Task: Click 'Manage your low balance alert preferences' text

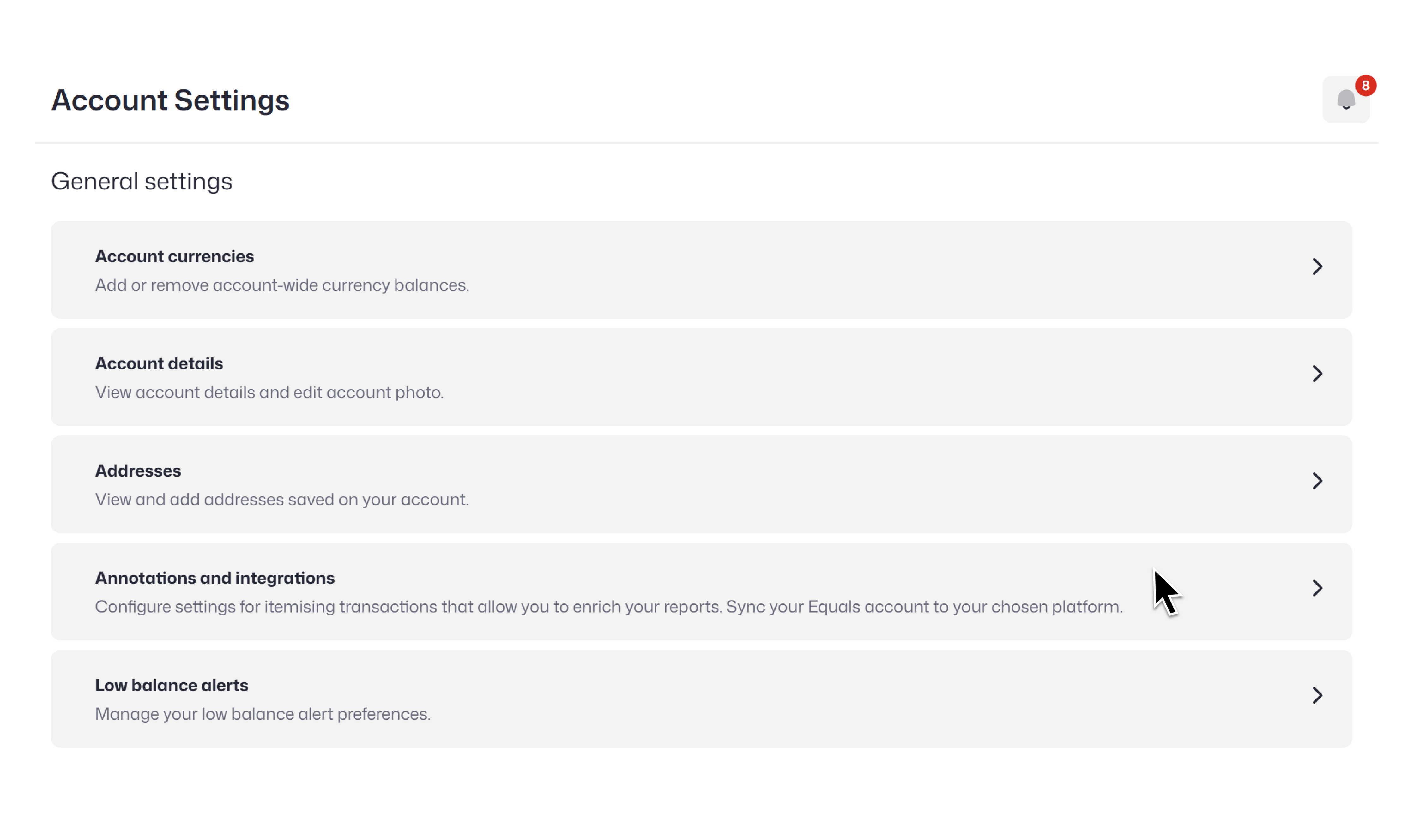Action: click(x=263, y=714)
